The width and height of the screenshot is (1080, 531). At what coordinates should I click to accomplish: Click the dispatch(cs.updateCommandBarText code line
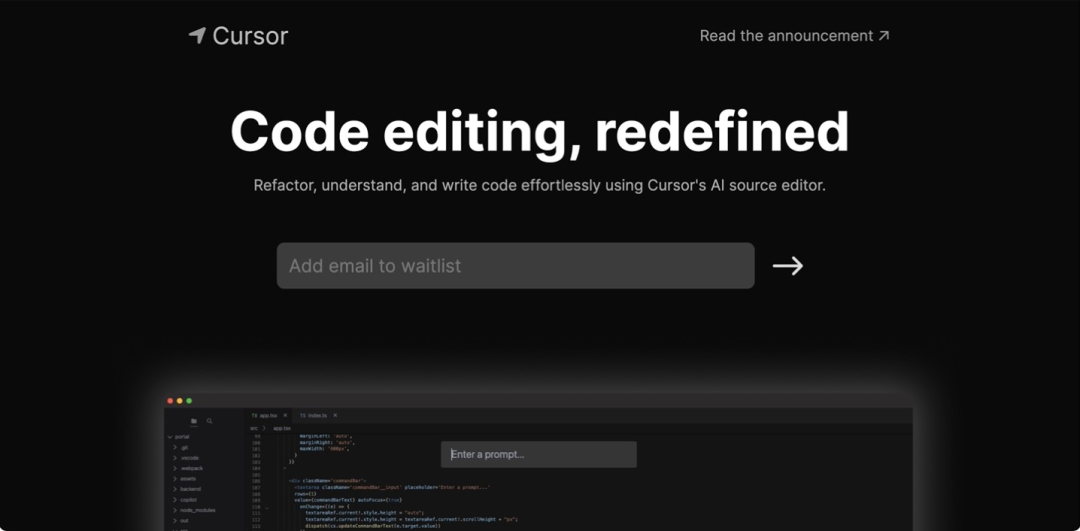(373, 525)
